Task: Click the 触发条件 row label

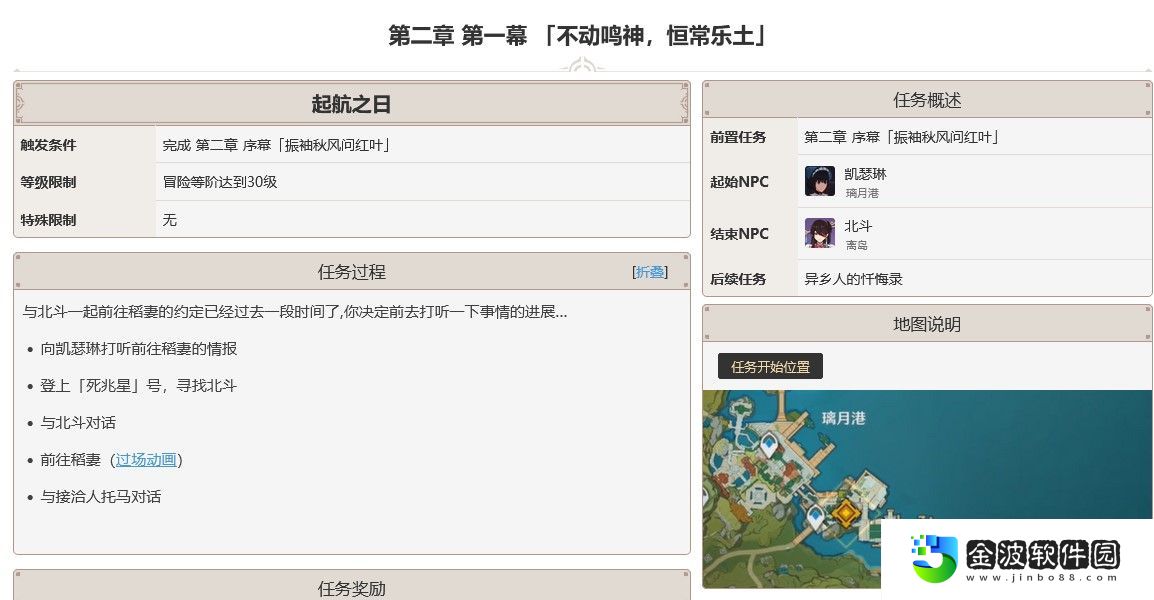Action: (x=49, y=145)
